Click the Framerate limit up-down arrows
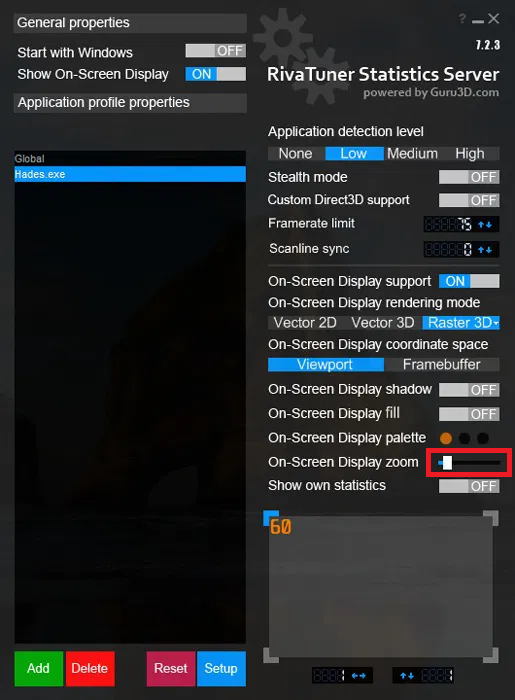Image resolution: width=515 pixels, height=700 pixels. (485, 225)
